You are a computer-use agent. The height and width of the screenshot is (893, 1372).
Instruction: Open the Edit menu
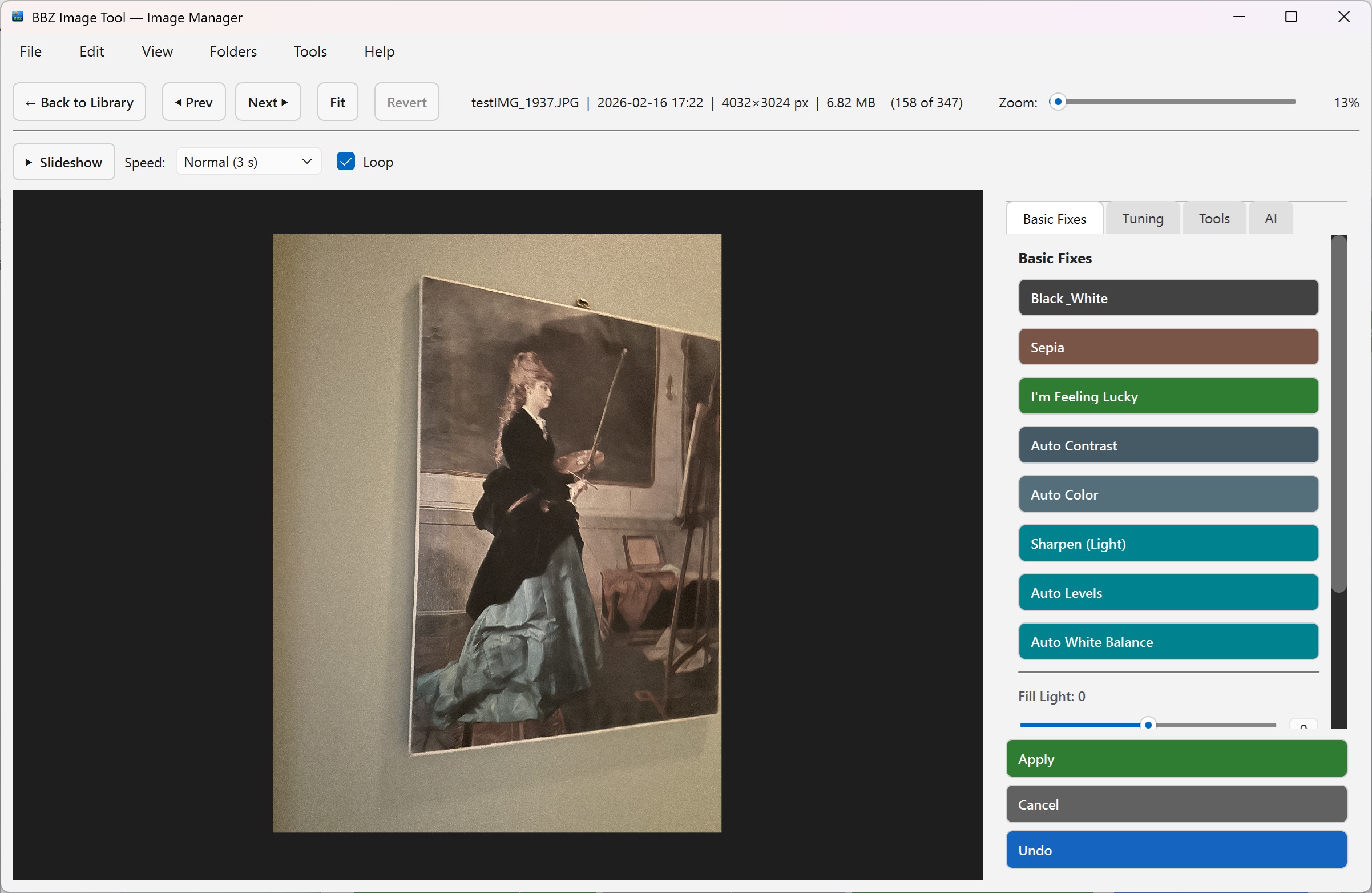tap(92, 51)
